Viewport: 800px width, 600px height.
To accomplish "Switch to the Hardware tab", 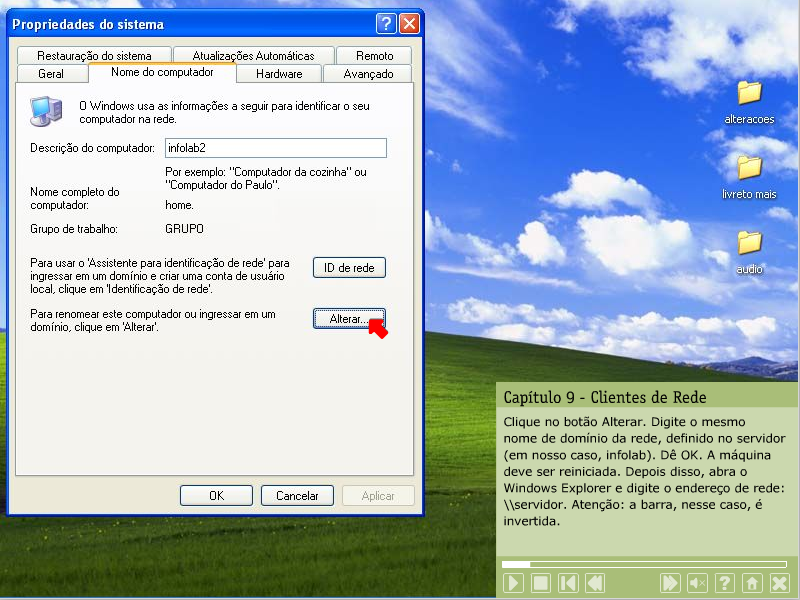I will click(279, 74).
